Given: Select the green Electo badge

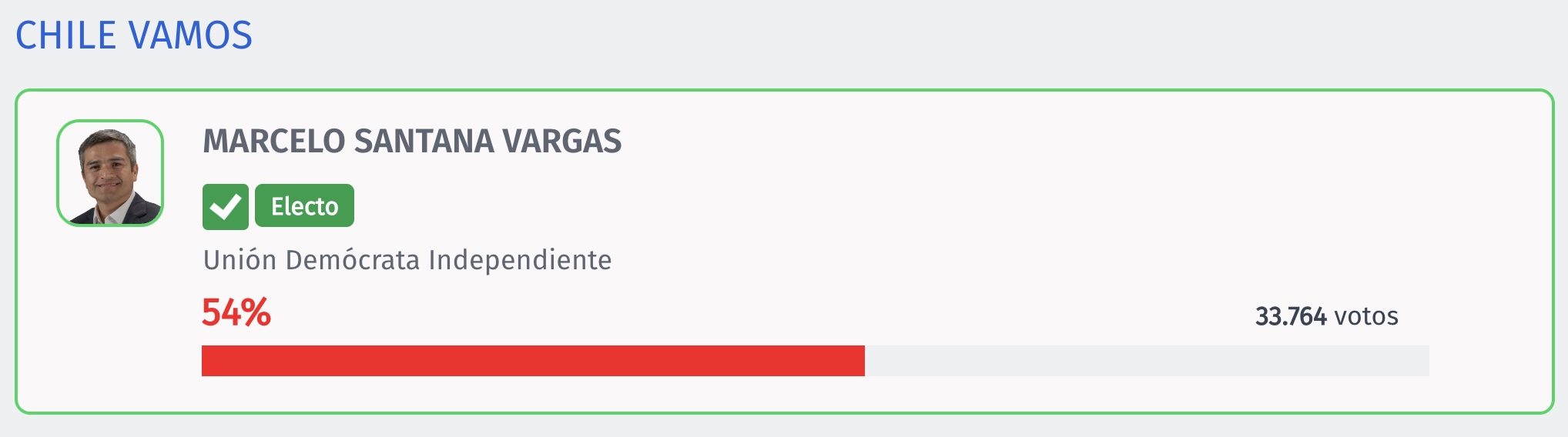Looking at the screenshot, I should pos(304,206).
